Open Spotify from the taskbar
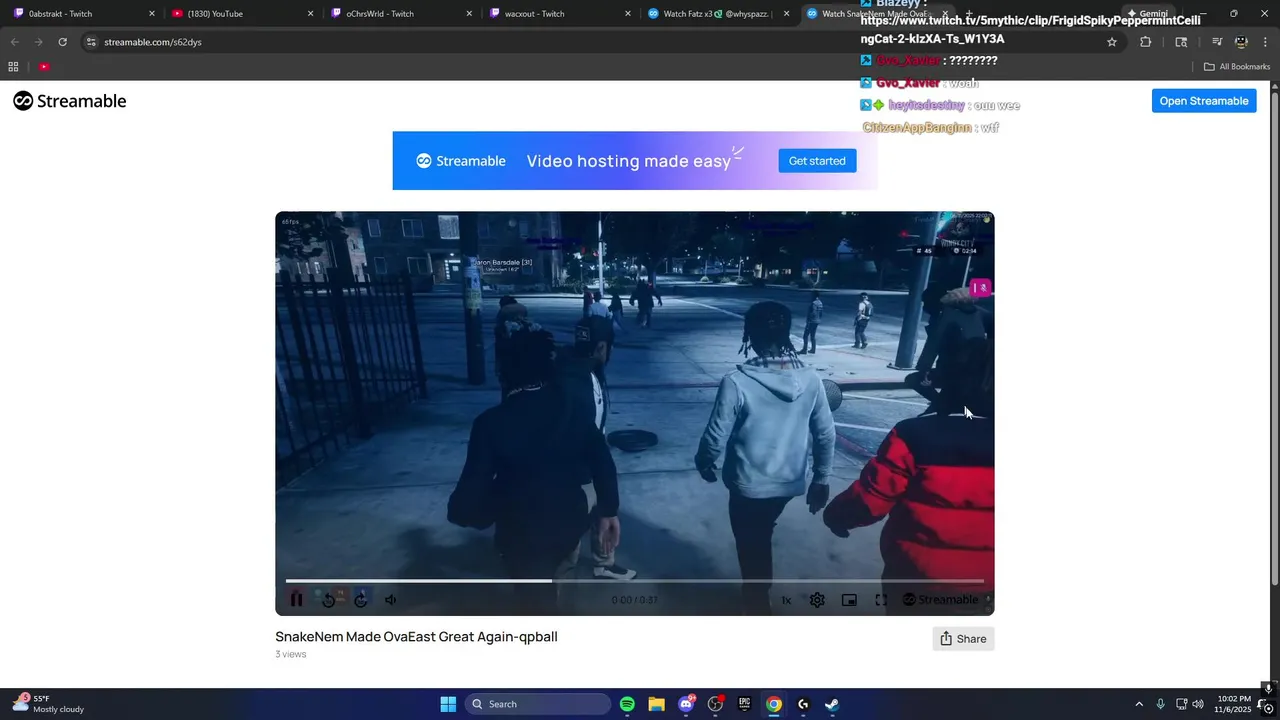The width and height of the screenshot is (1280, 720). pos(627,704)
